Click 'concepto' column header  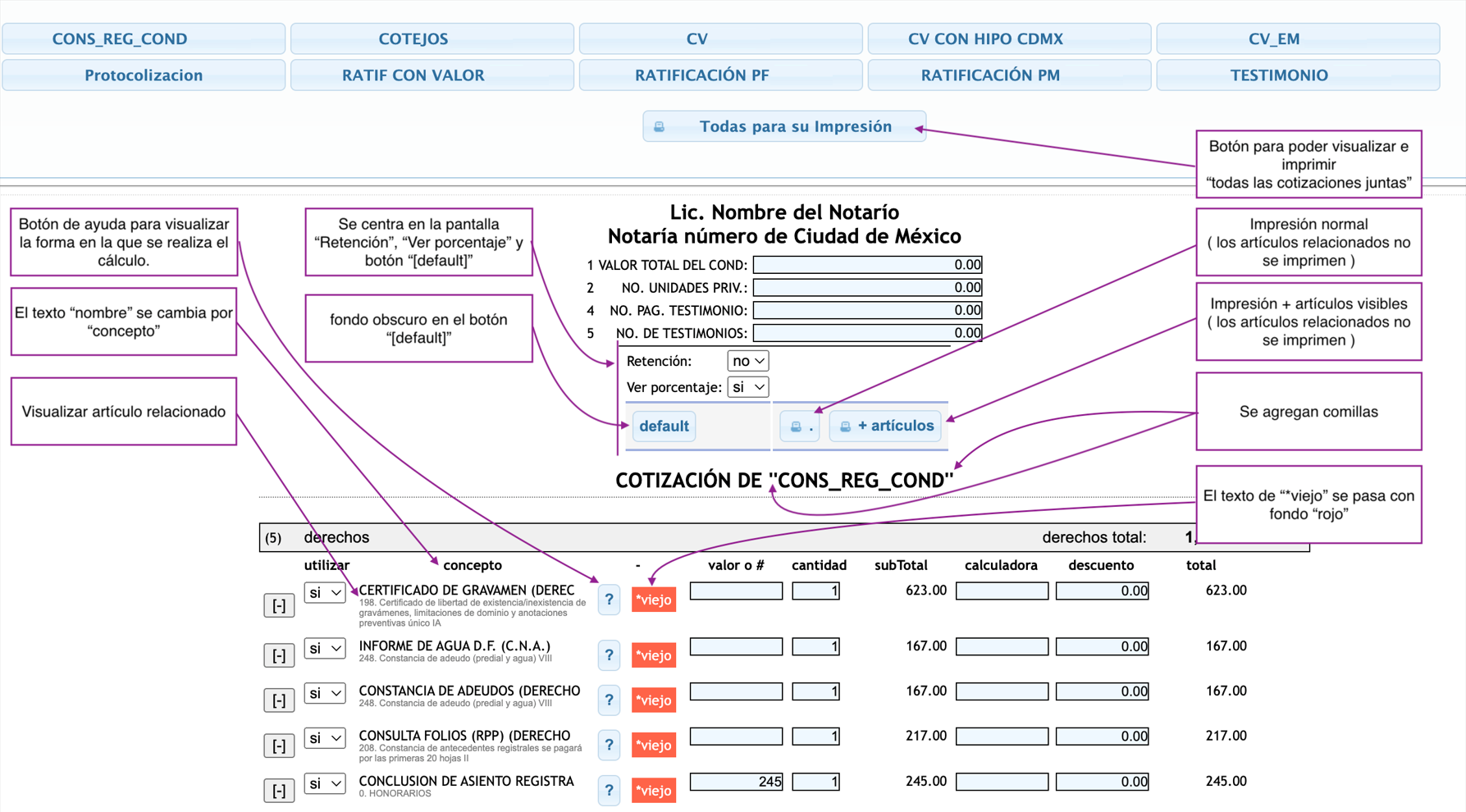coord(473,565)
